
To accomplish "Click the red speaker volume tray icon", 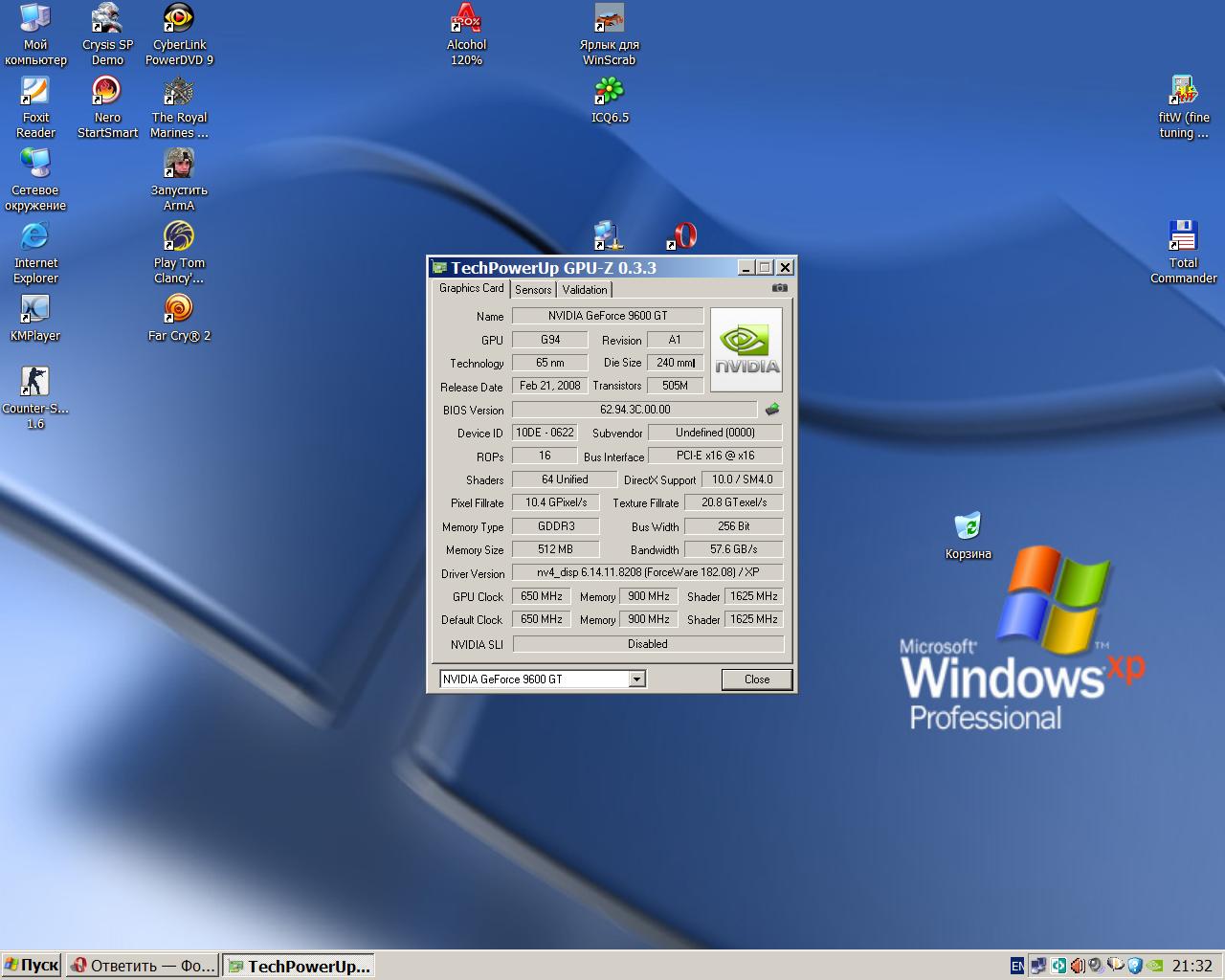I will coord(1078,966).
